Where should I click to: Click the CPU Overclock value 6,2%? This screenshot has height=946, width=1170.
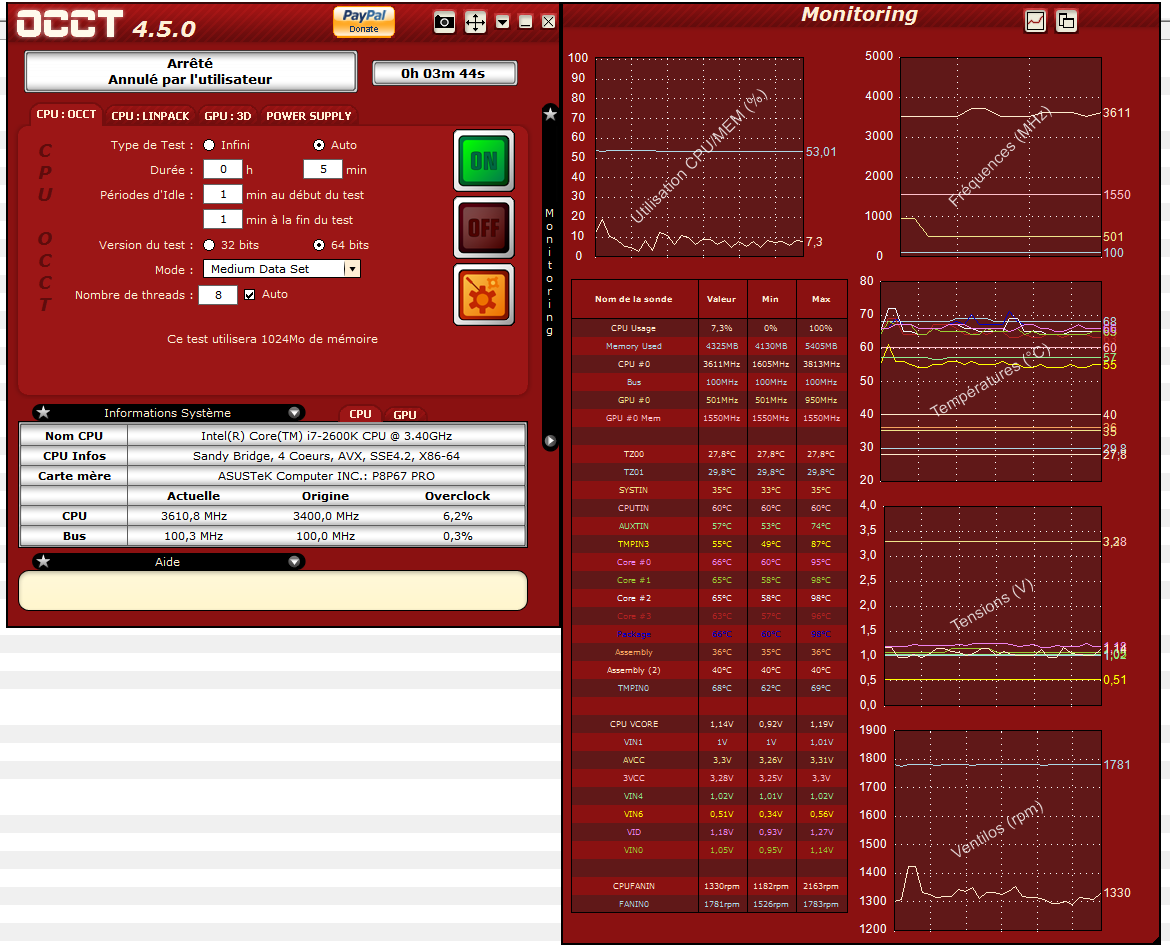tap(457, 516)
